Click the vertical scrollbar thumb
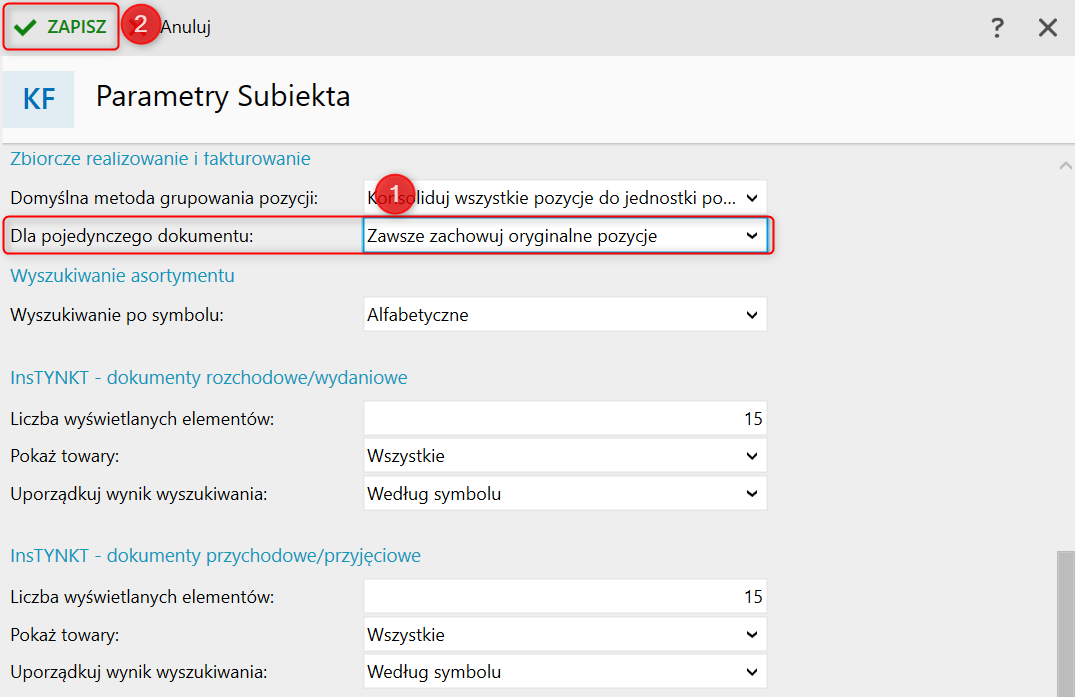 point(1065,620)
